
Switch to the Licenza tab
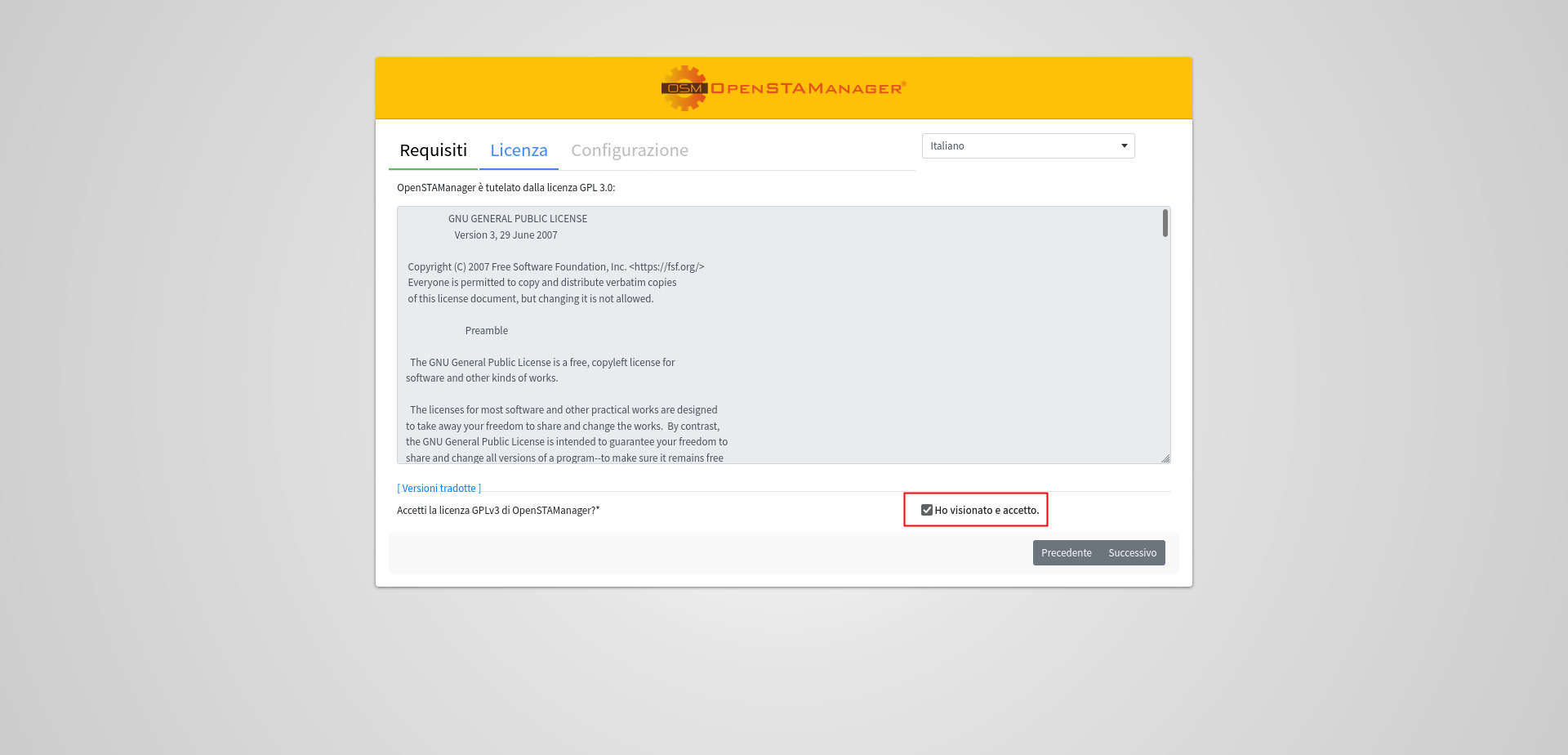pos(519,150)
